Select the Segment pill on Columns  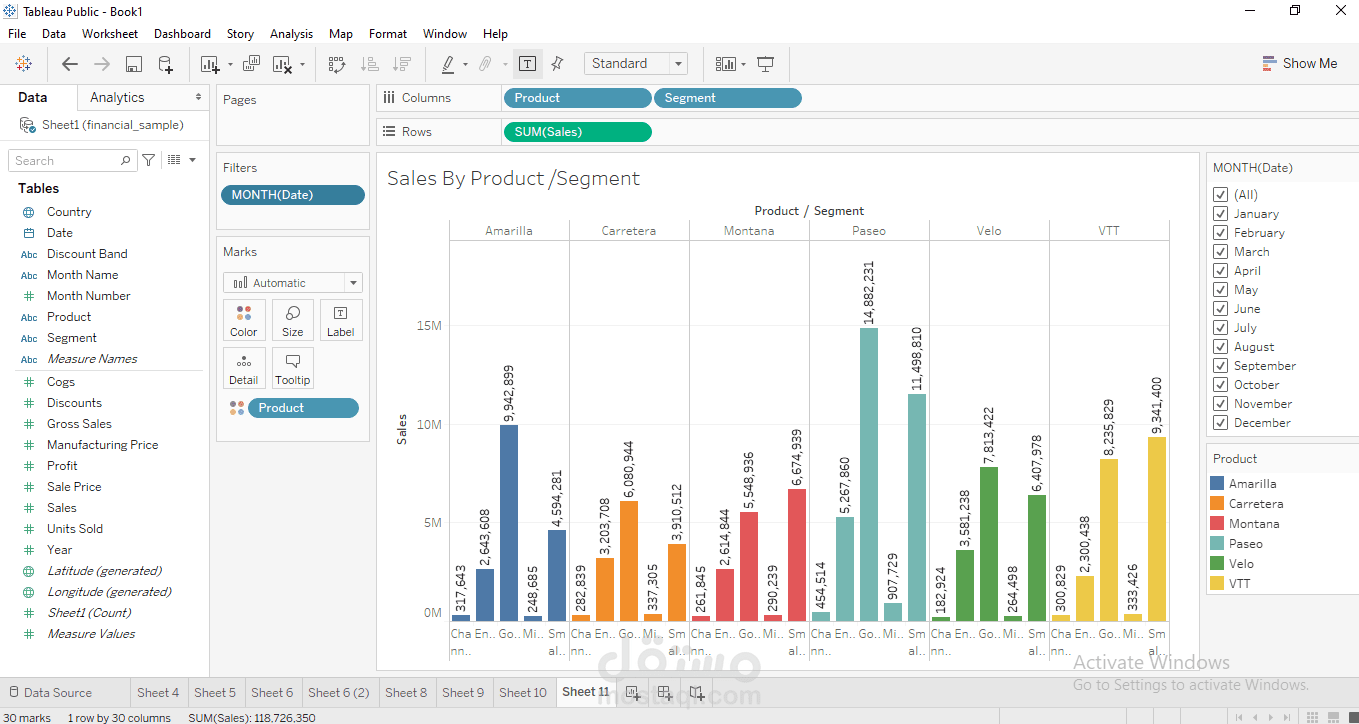(x=728, y=98)
